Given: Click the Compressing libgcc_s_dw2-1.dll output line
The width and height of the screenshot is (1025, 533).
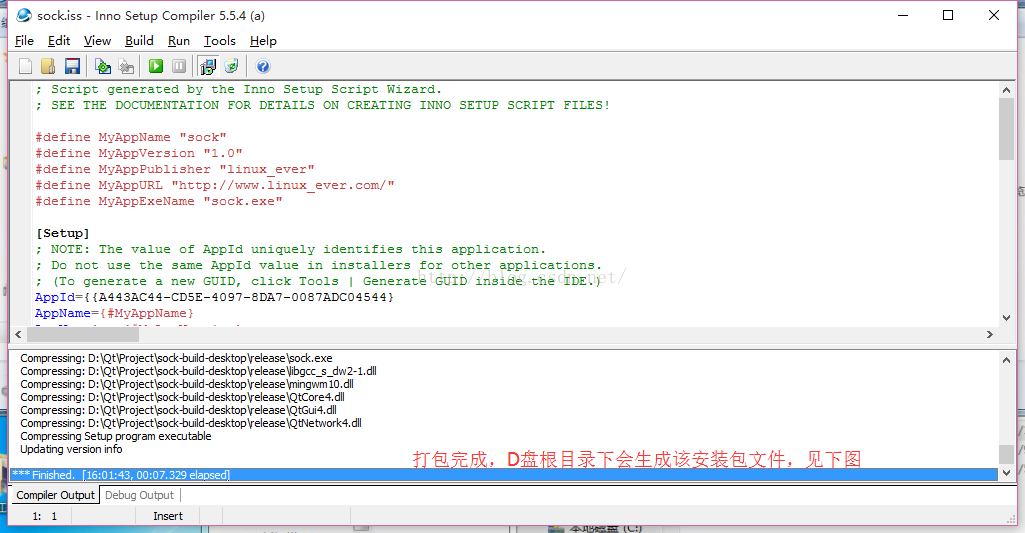Looking at the screenshot, I should 198,371.
